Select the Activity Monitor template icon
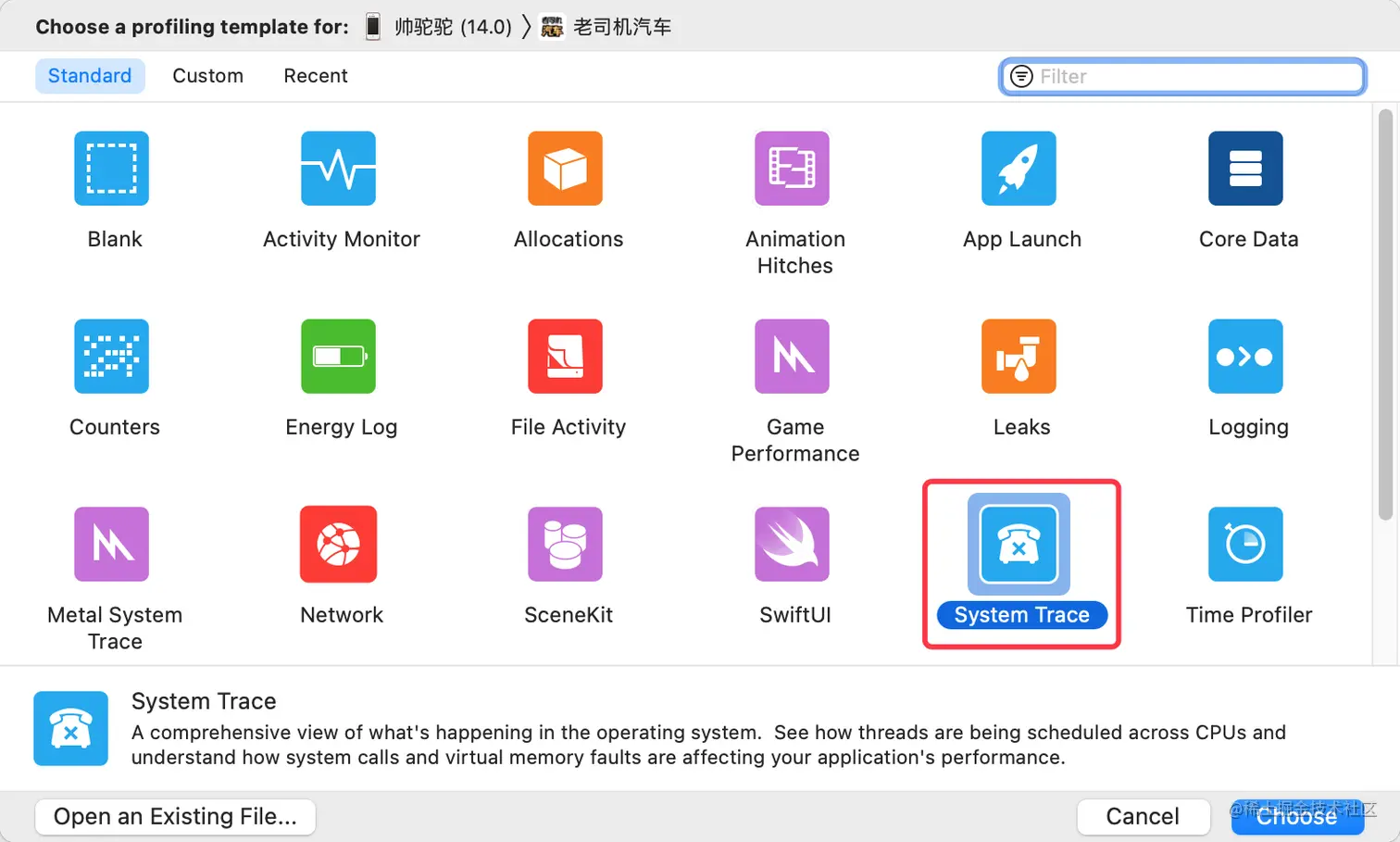This screenshot has width=1400, height=842. pyautogui.click(x=338, y=168)
